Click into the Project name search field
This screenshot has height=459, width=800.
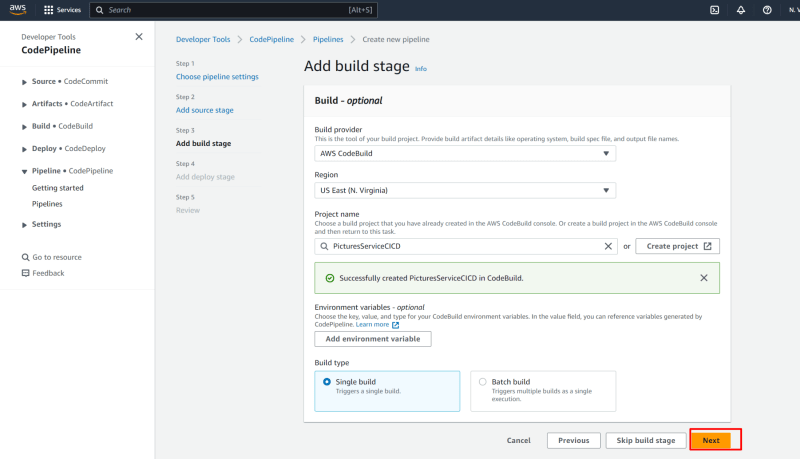coord(465,246)
